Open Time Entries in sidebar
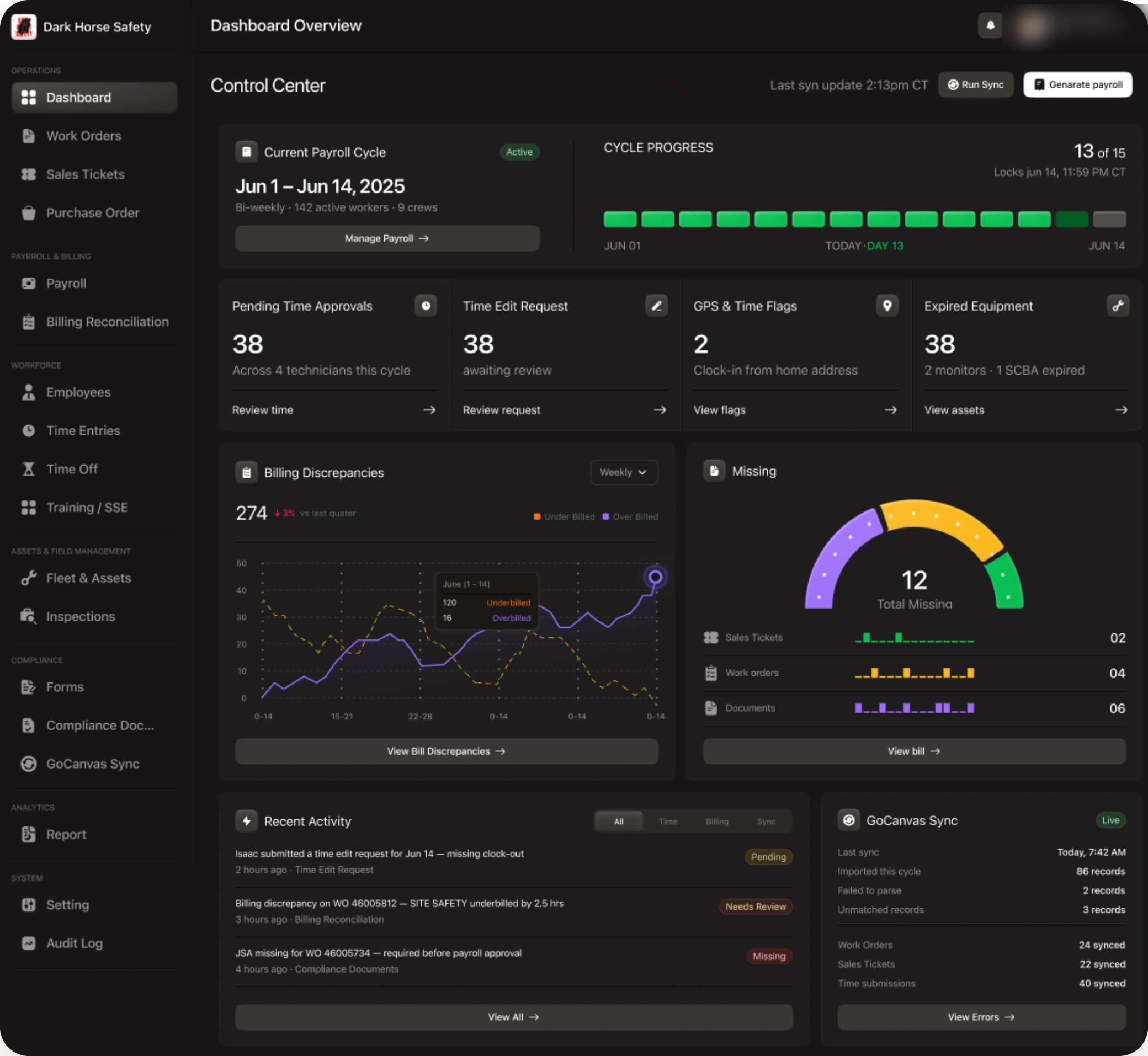Viewport: 1148px width, 1056px height. [x=94, y=430]
